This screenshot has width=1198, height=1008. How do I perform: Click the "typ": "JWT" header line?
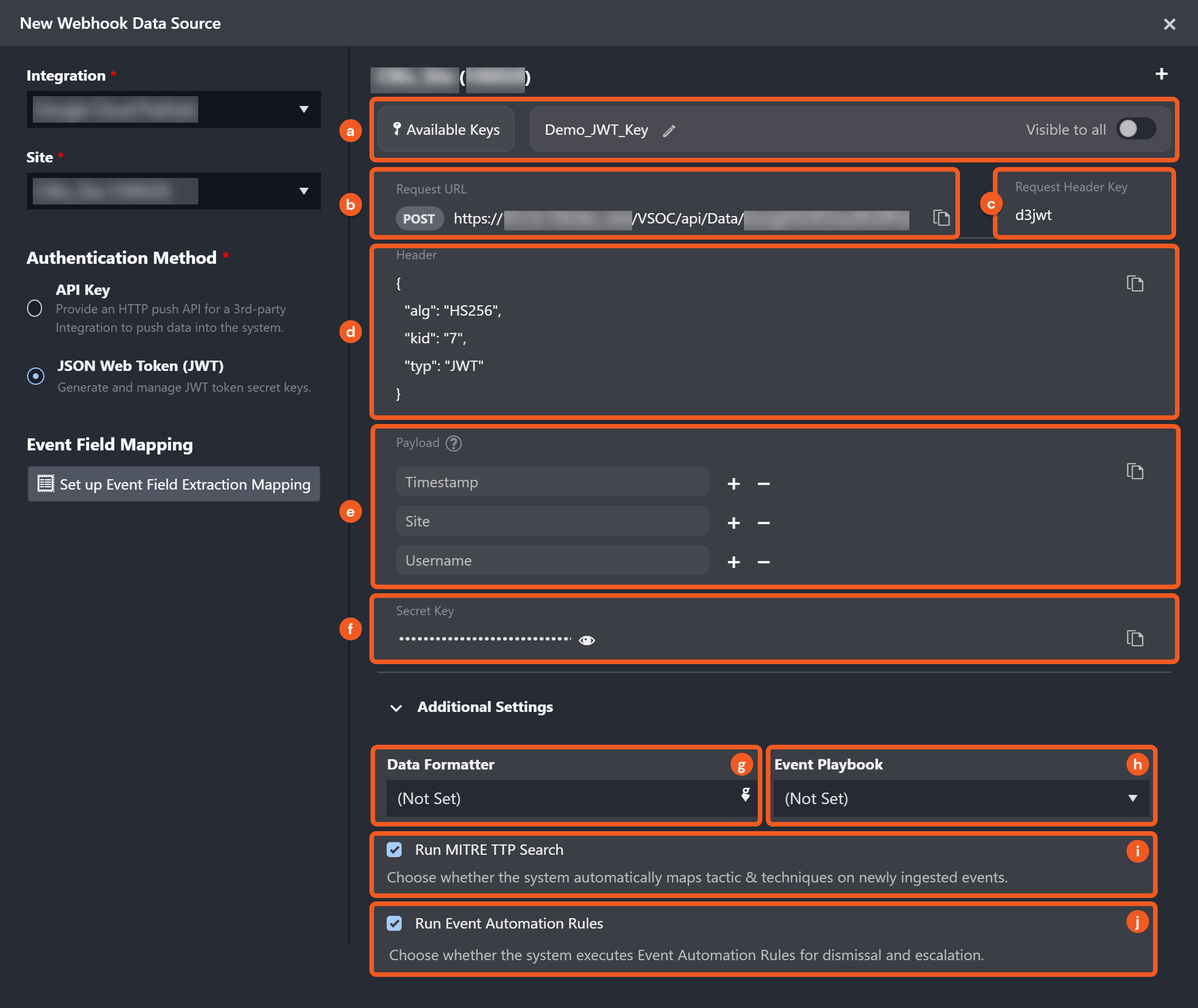(444, 366)
